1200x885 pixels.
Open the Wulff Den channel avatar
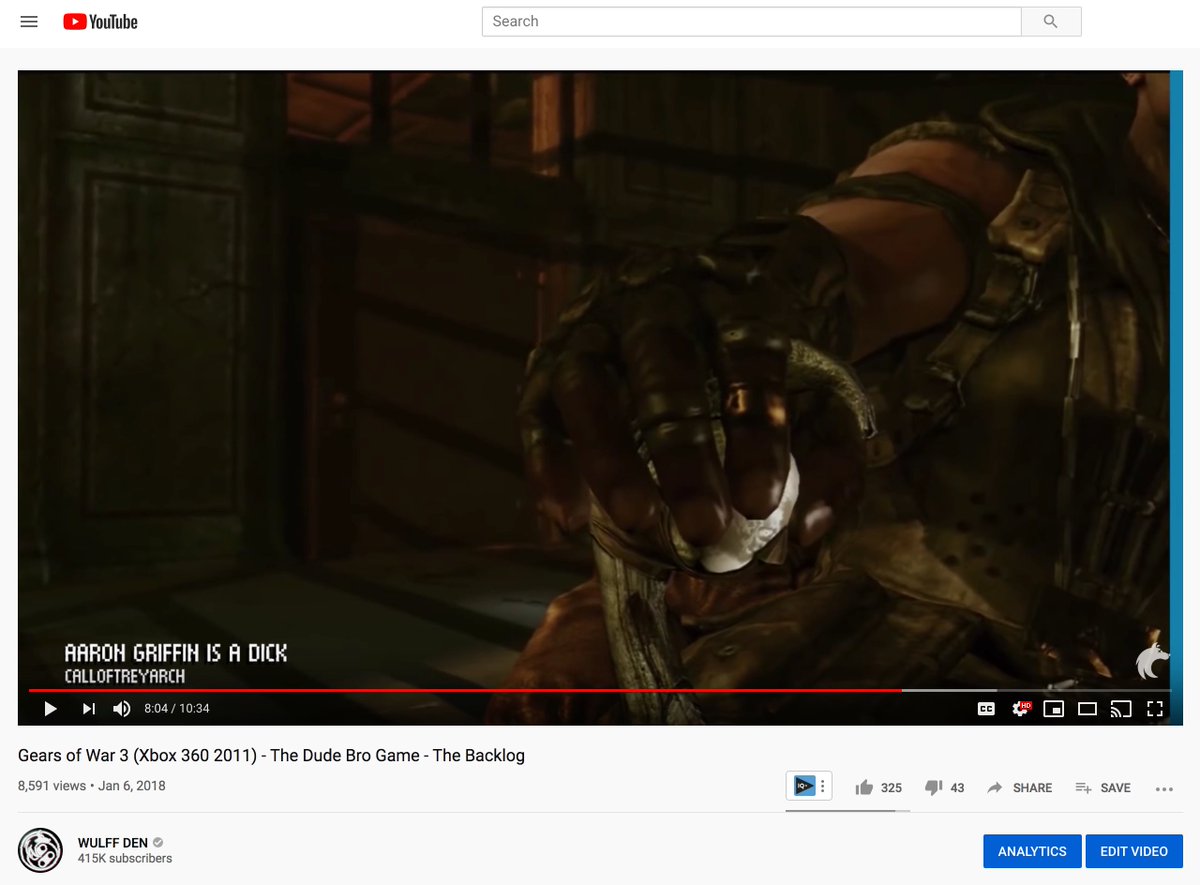click(x=41, y=850)
